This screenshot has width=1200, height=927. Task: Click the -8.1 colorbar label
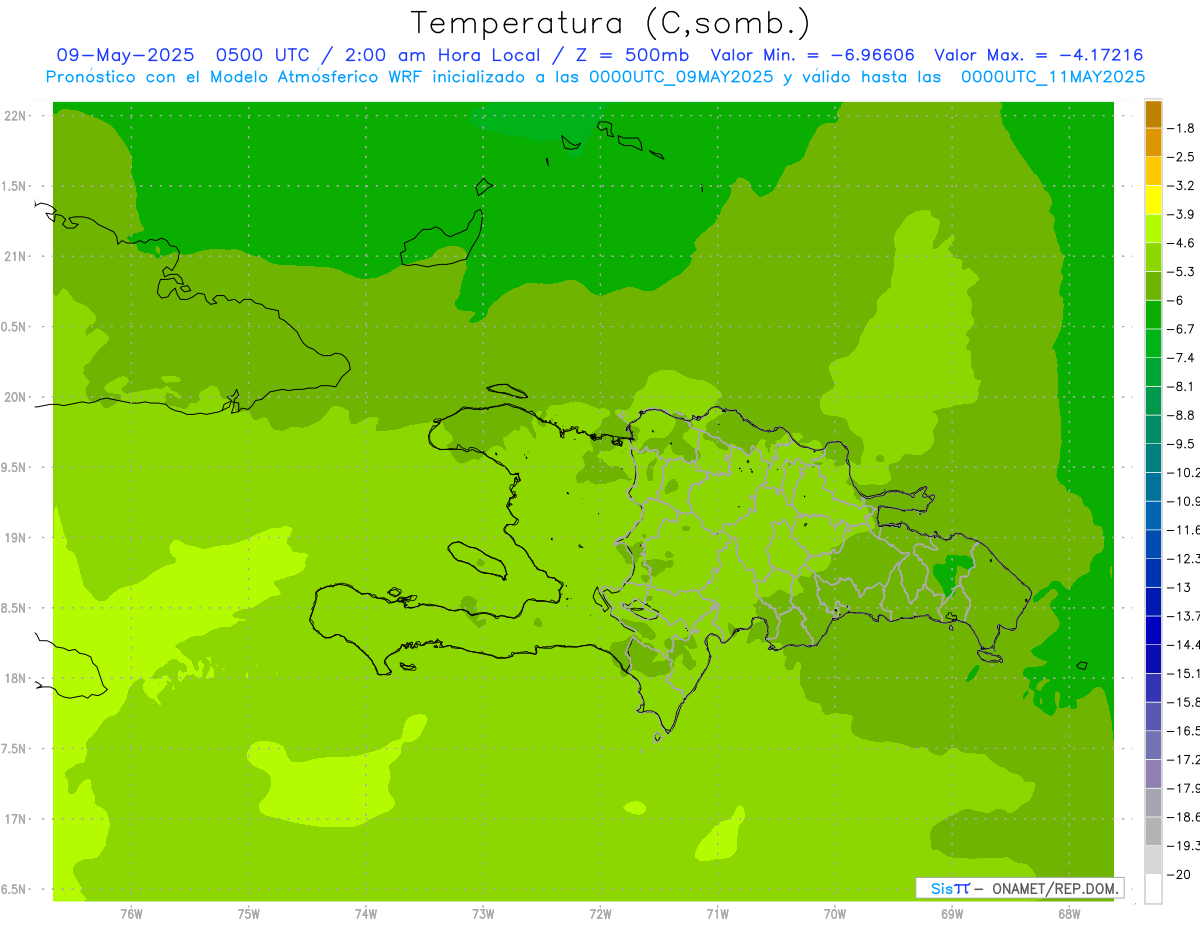click(1182, 386)
